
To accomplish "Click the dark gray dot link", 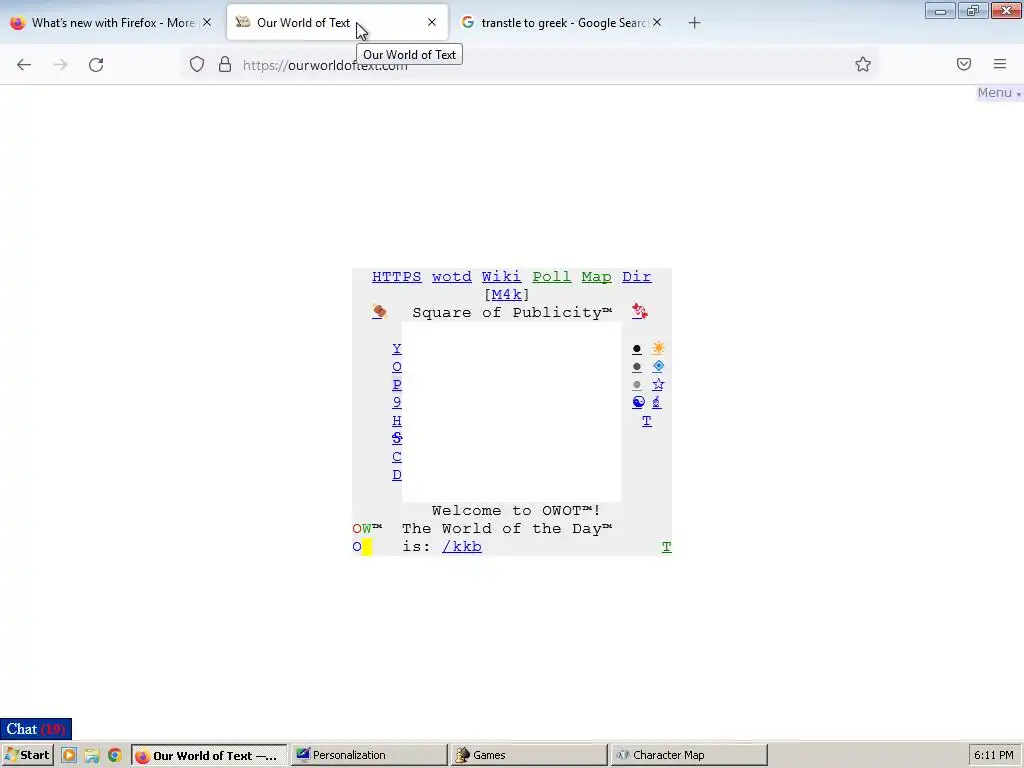I will pos(637,367).
